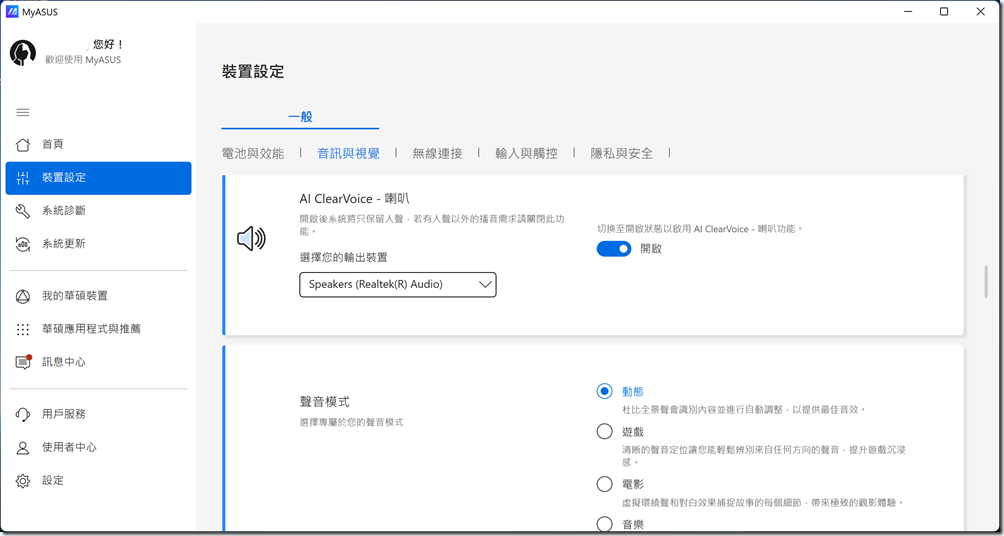The height and width of the screenshot is (536, 1004).
Task: Click the 系統診斷 wrench icon
Action: (x=23, y=211)
